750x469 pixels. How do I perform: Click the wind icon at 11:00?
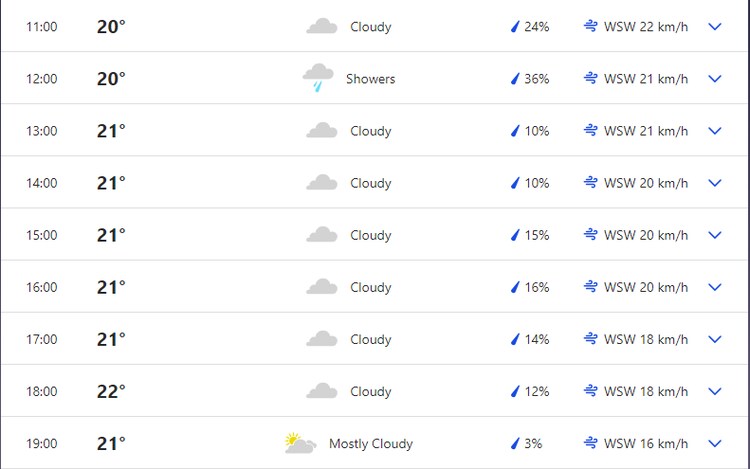[x=591, y=27]
